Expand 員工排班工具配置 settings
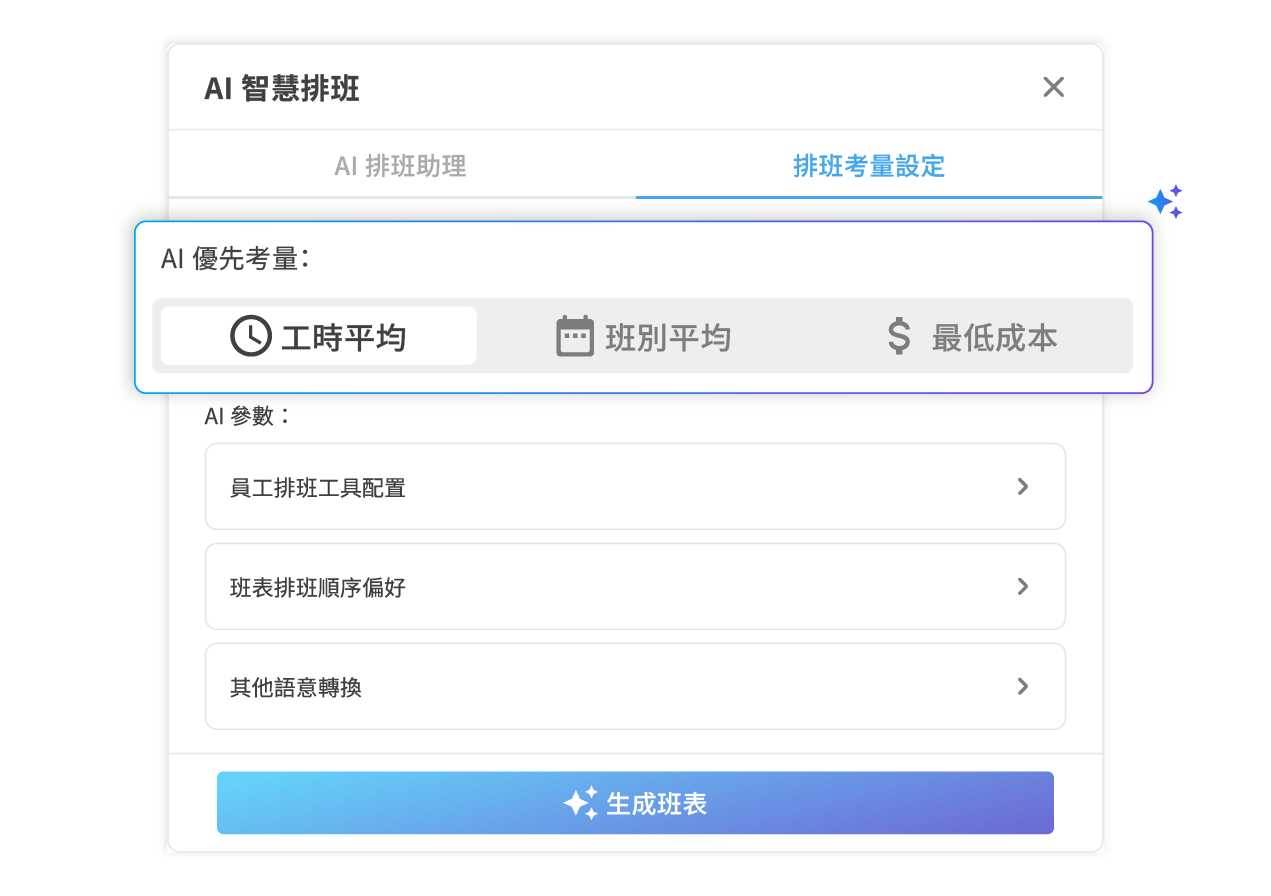 coord(634,487)
